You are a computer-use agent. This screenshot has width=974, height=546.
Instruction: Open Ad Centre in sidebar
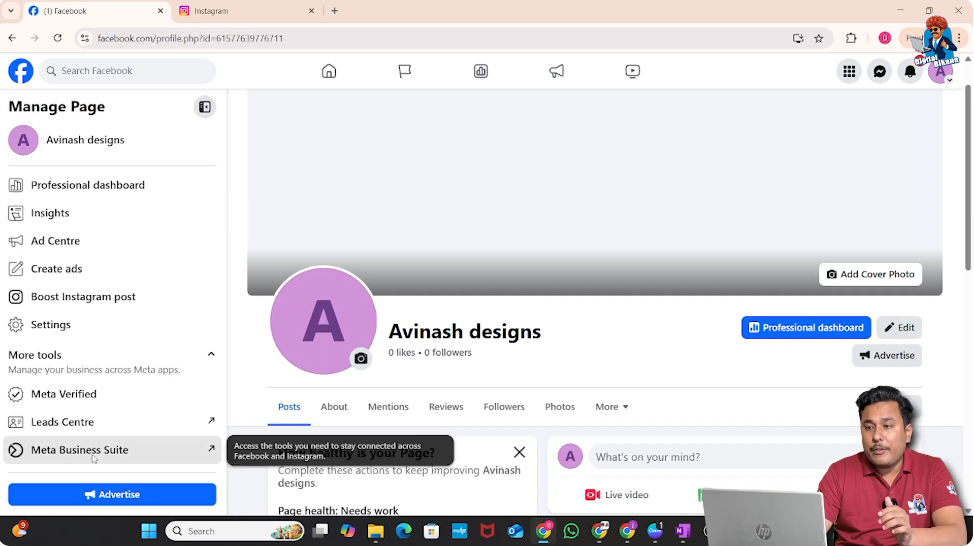pos(112,241)
